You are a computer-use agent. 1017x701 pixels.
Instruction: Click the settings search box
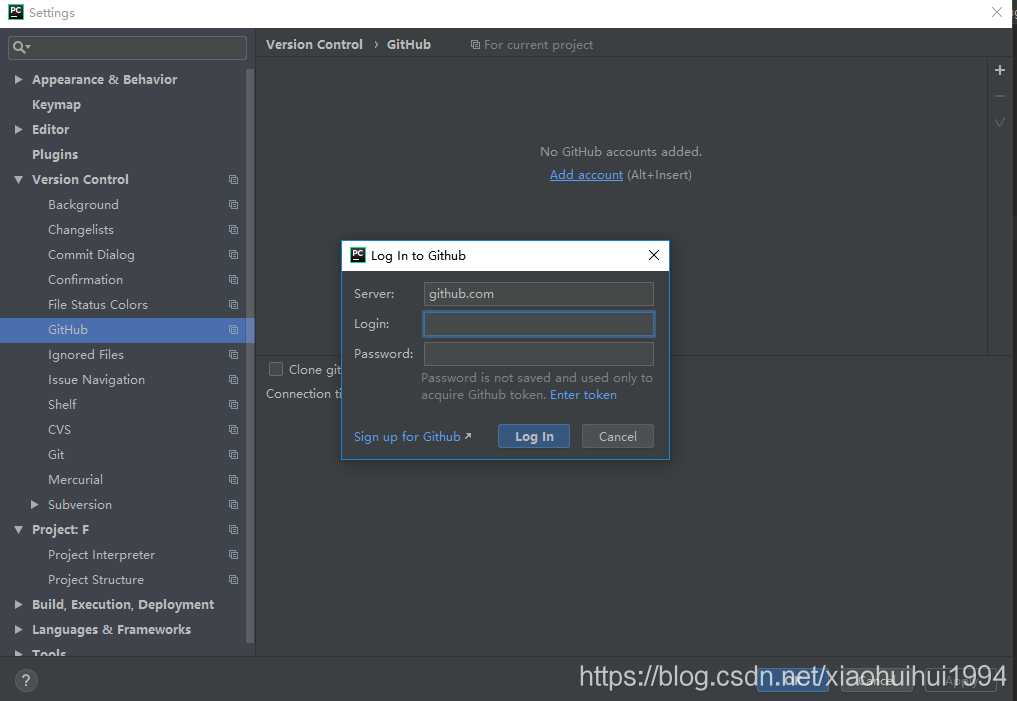127,47
